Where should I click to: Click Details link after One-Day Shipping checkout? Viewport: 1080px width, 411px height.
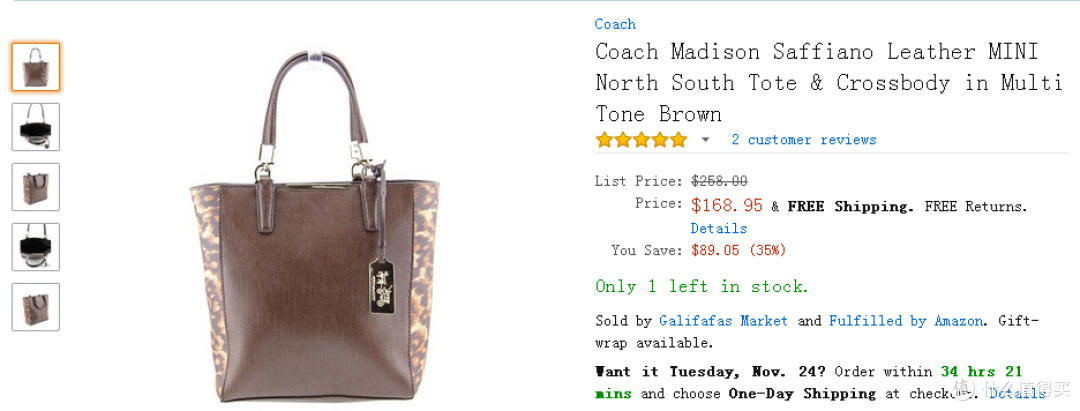[x=1017, y=394]
